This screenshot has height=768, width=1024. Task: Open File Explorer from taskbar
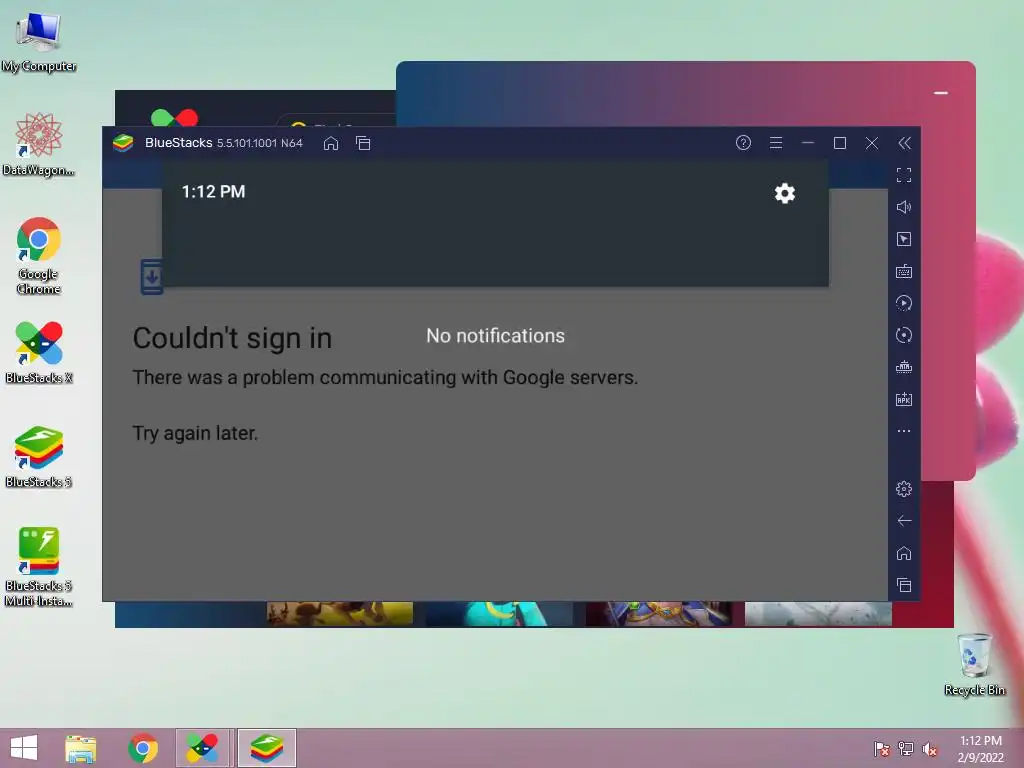click(80, 748)
